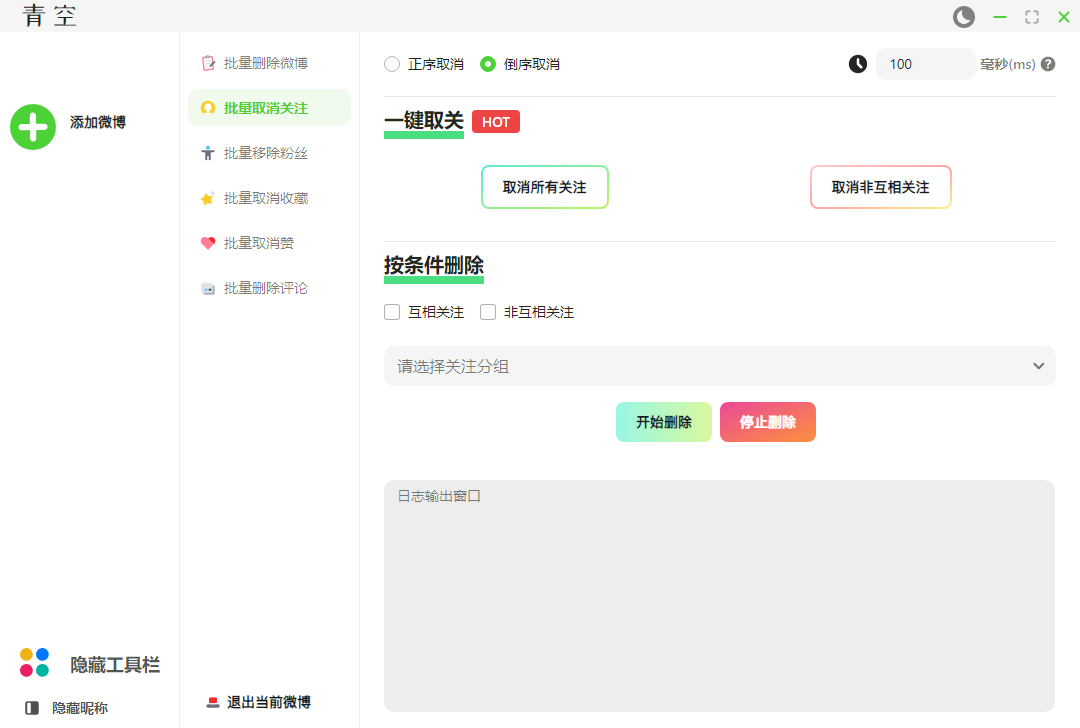
Task: Click the heart icon for 批量取消赞
Action: pos(208,243)
